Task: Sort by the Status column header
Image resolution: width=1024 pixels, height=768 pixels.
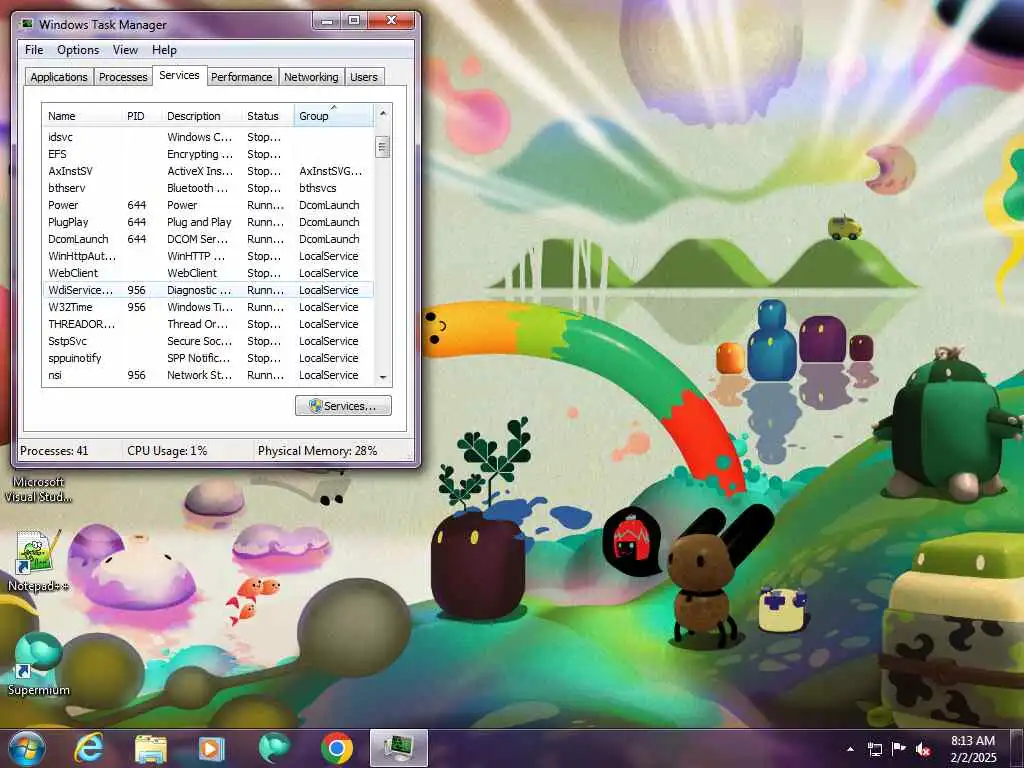Action: pyautogui.click(x=268, y=116)
